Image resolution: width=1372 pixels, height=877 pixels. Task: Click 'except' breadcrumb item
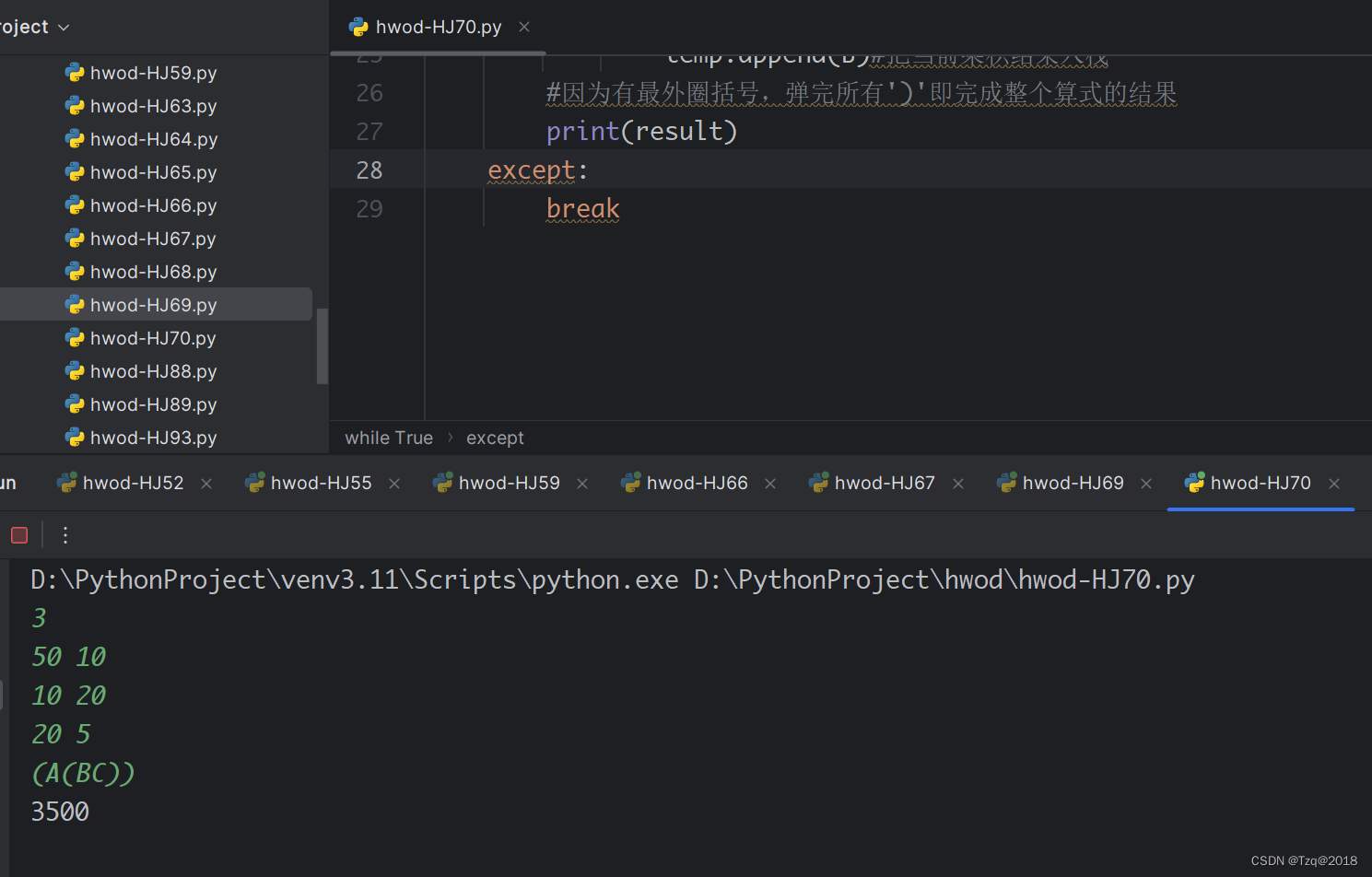click(495, 438)
